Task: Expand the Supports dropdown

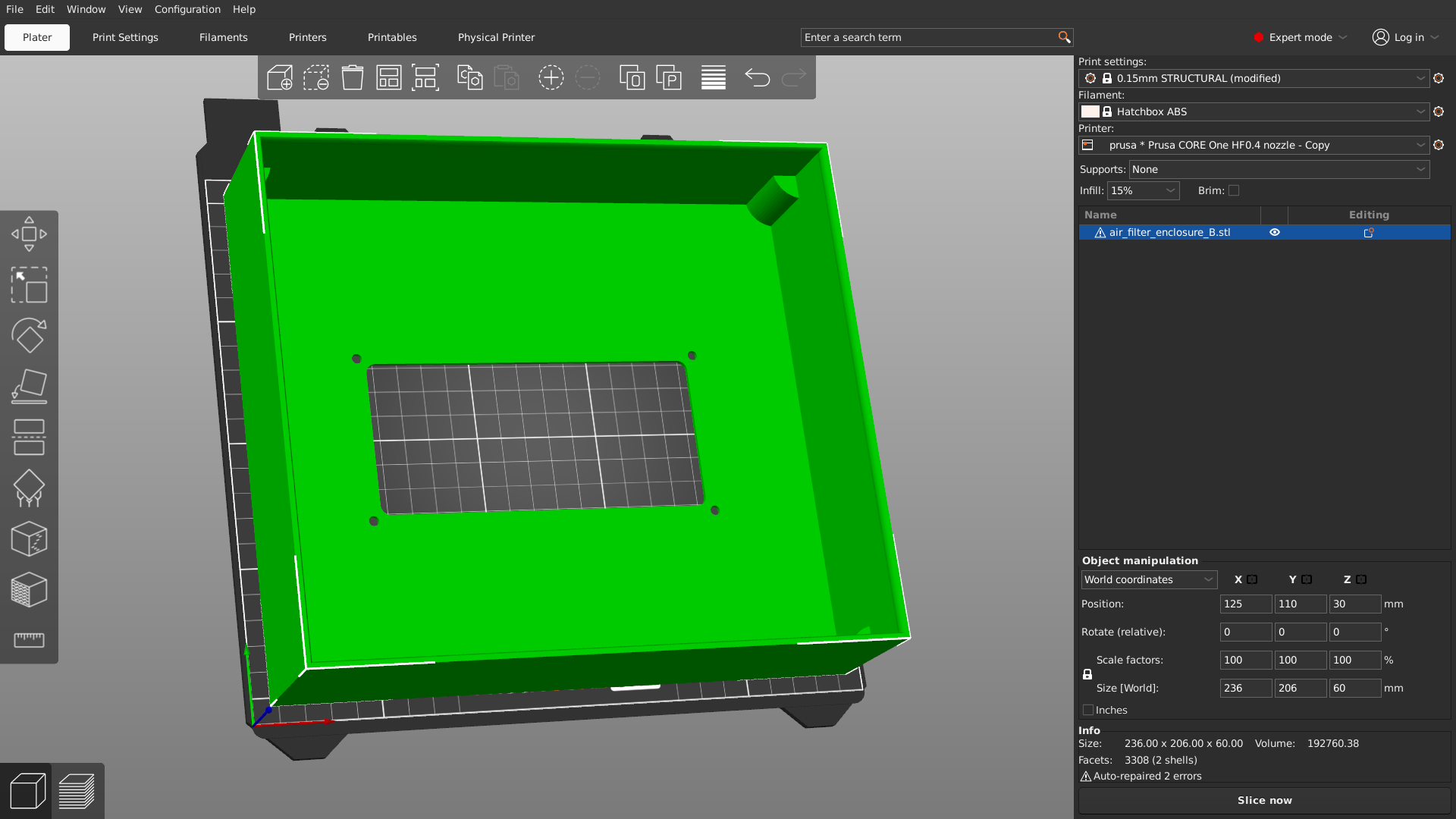Action: point(1279,169)
